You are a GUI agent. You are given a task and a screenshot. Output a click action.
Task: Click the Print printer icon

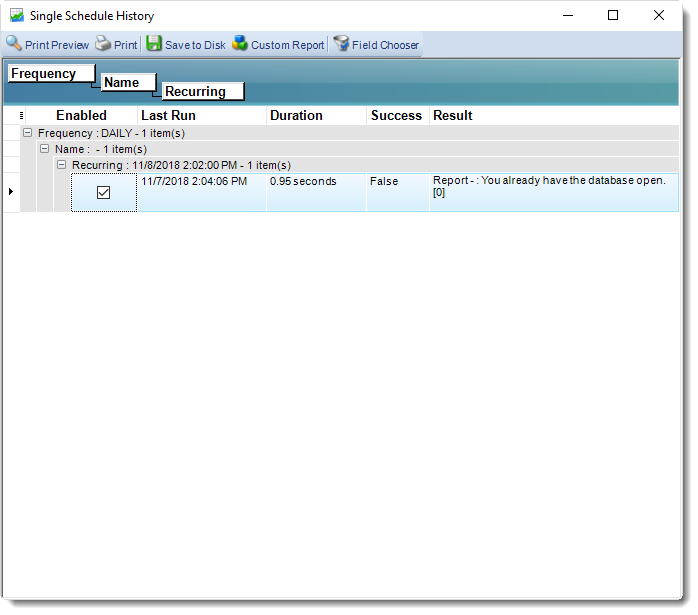[x=103, y=43]
